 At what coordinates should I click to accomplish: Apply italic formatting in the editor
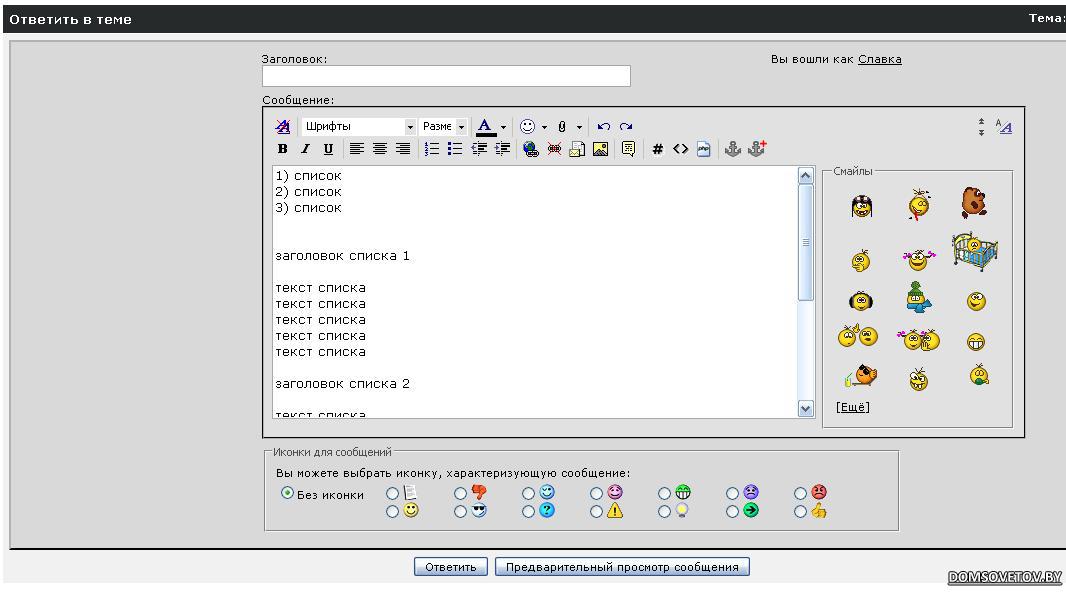click(x=305, y=149)
